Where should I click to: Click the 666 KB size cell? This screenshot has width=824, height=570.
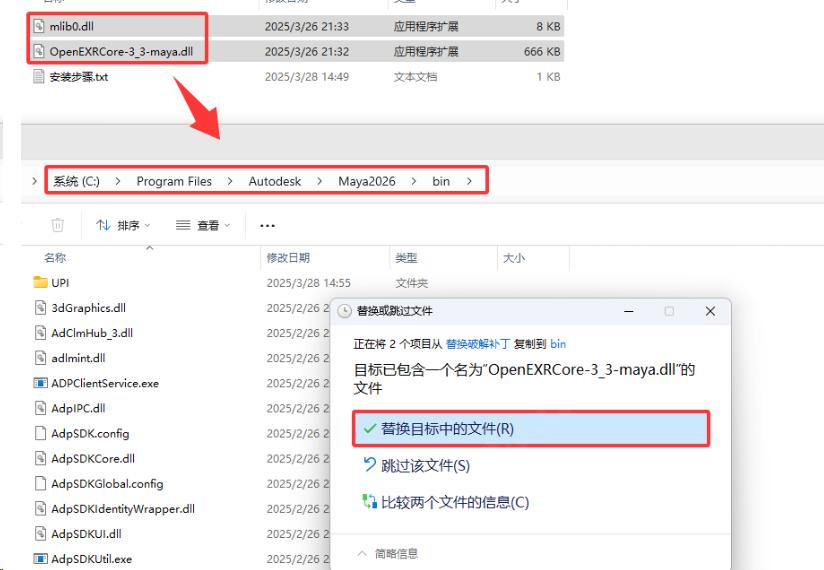(542, 51)
